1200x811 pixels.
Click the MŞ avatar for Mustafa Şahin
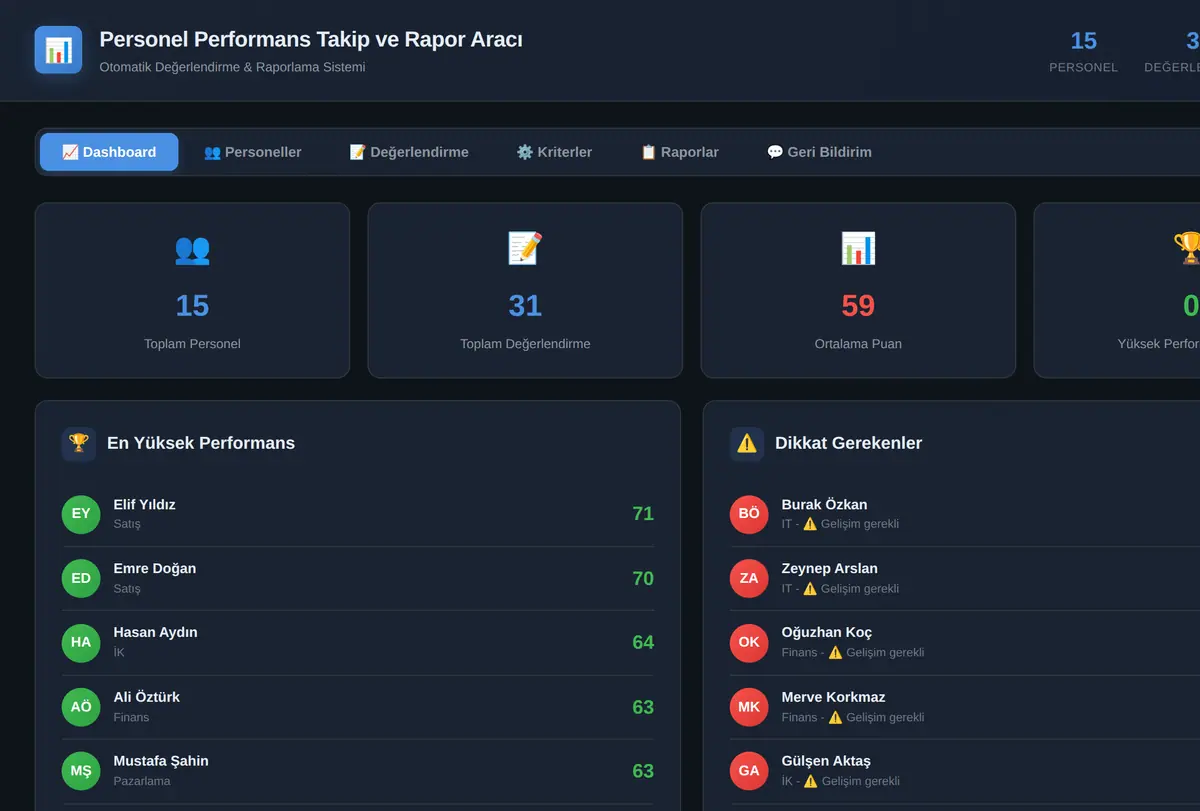[81, 771]
